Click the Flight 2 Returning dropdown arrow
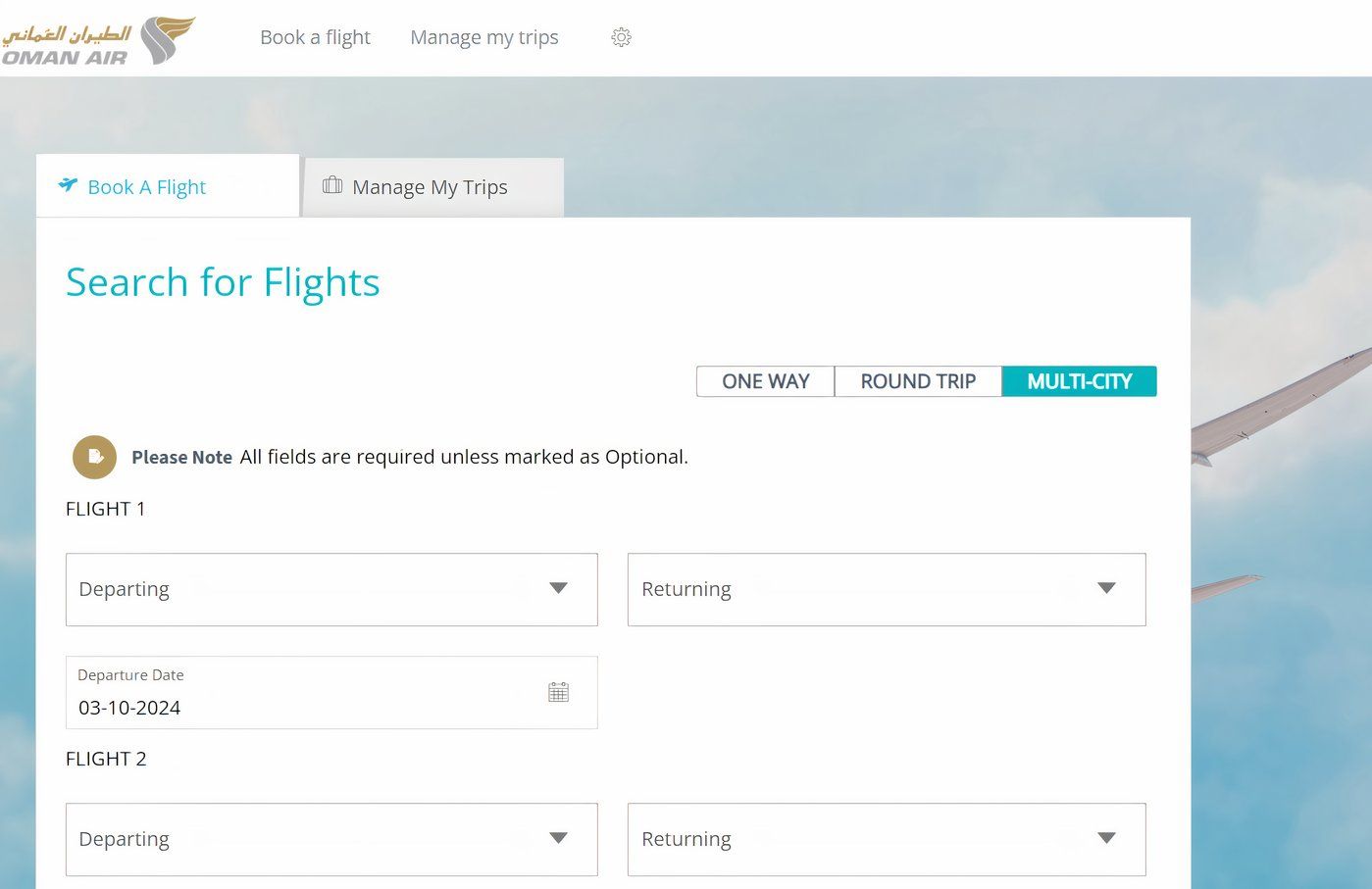Viewport: 1372px width, 889px height. point(1106,838)
